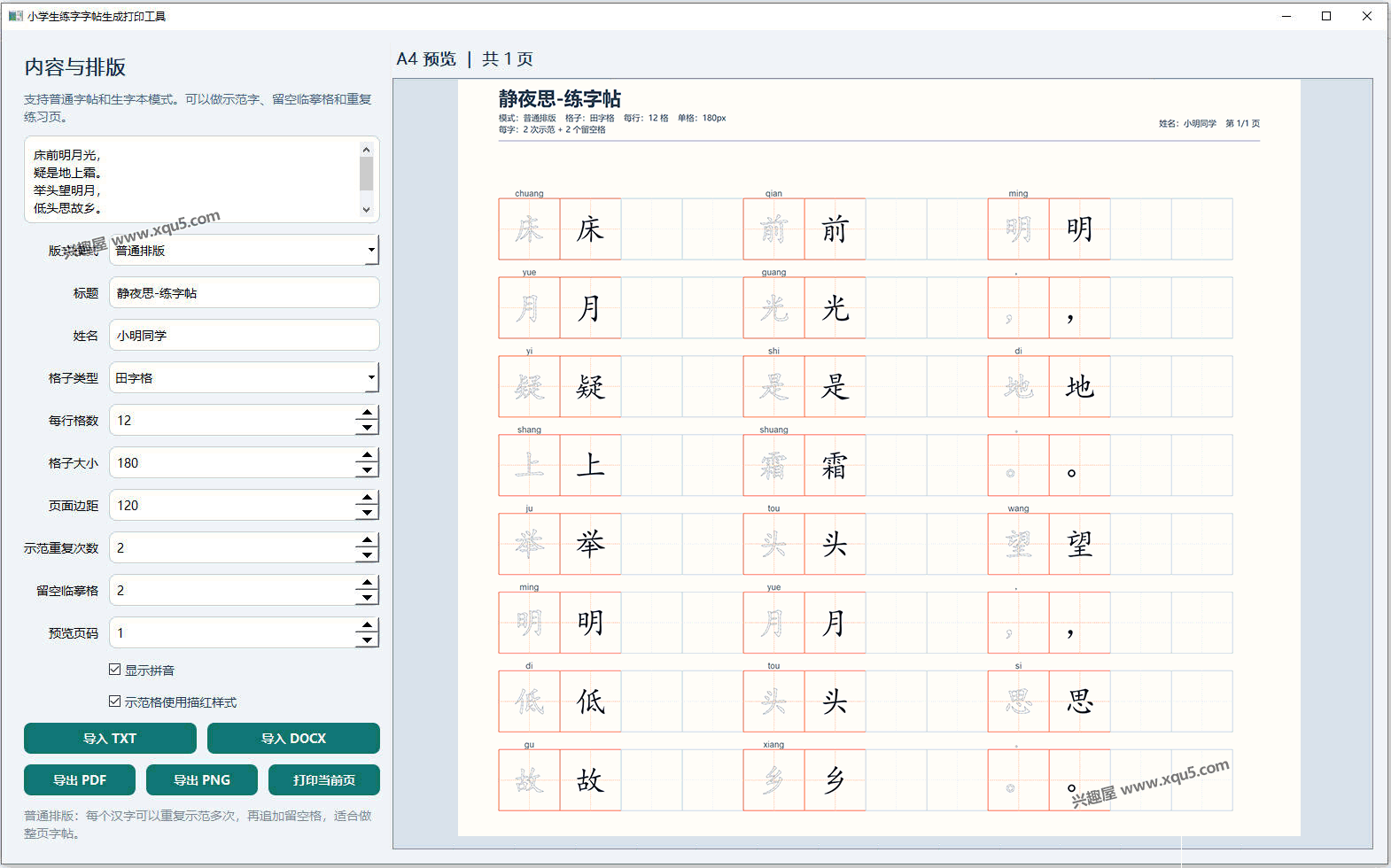
Task: Open the 格子类型 dropdown
Action: [245, 378]
